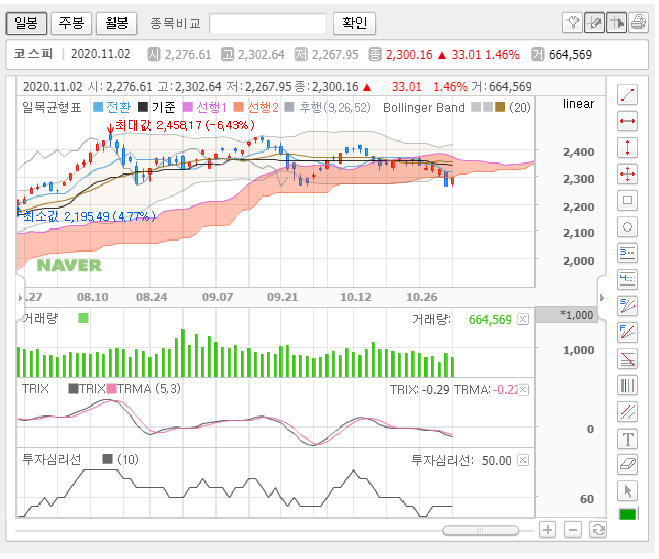The image size is (659, 559).
Task: Select the text annotation T tool
Action: [x=627, y=439]
